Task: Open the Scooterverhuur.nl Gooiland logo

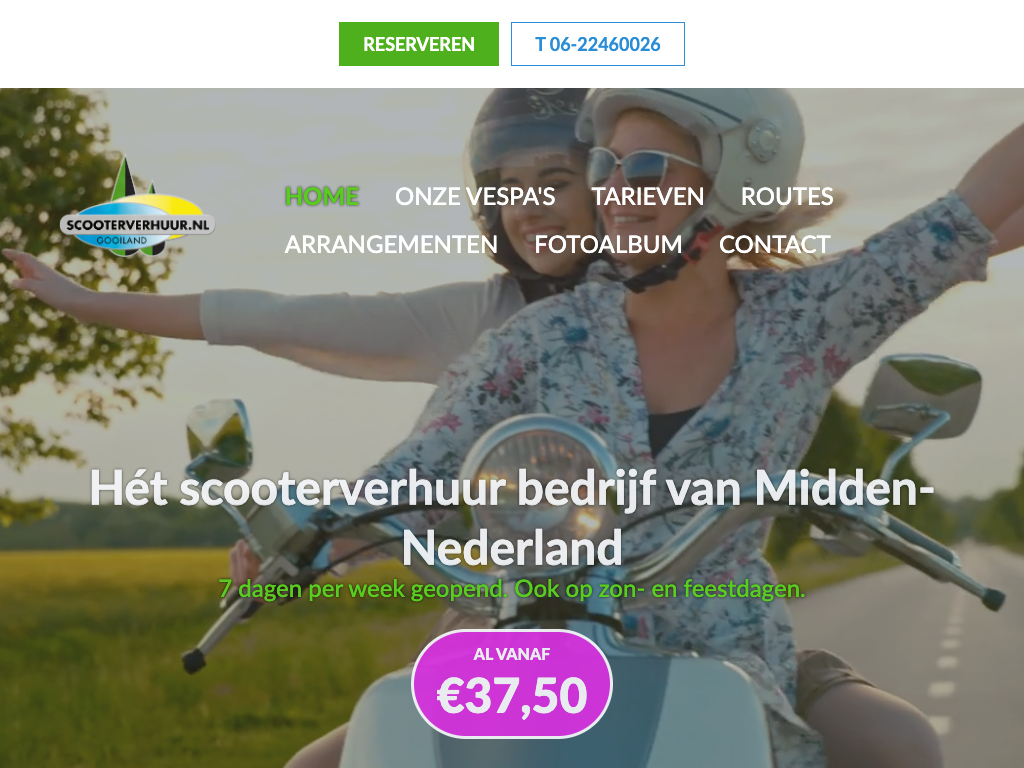Action: (137, 206)
